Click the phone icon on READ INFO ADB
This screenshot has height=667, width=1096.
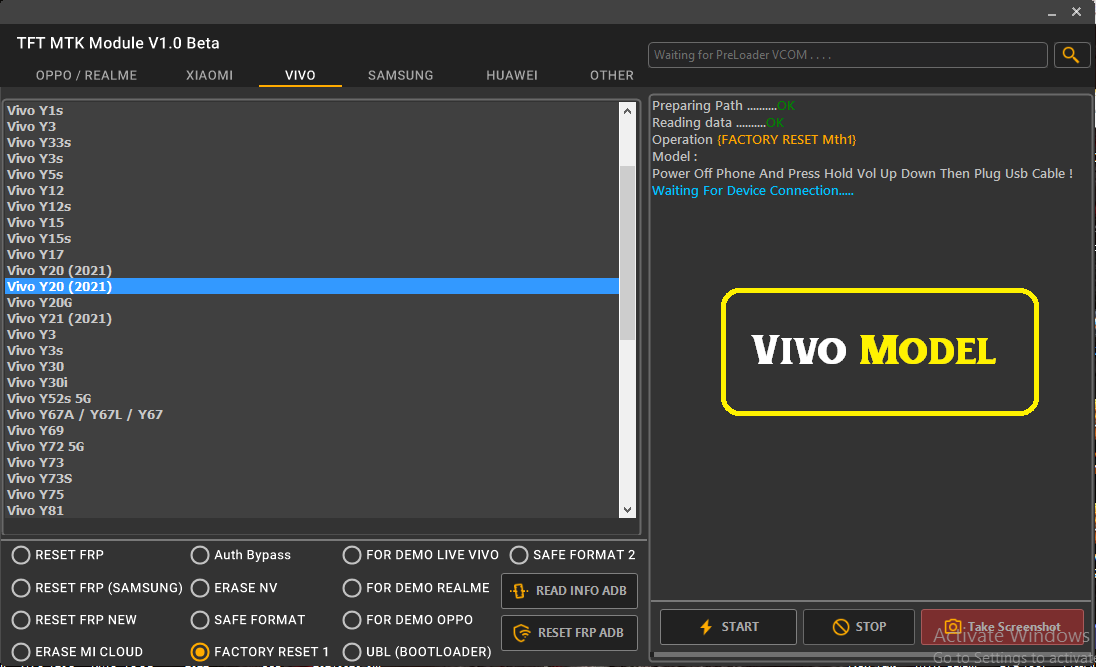click(x=519, y=591)
